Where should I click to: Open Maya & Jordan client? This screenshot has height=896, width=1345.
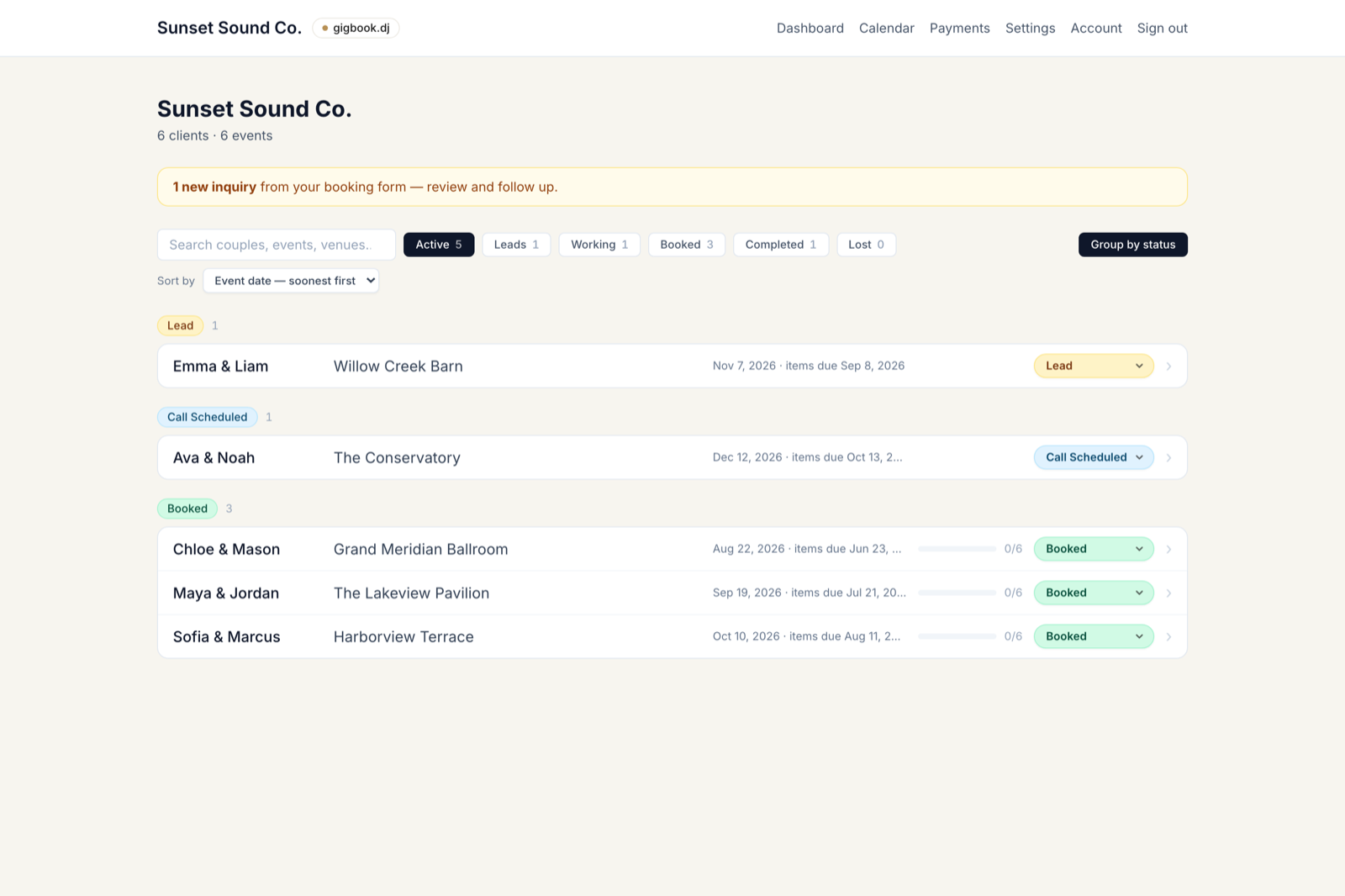click(x=226, y=593)
